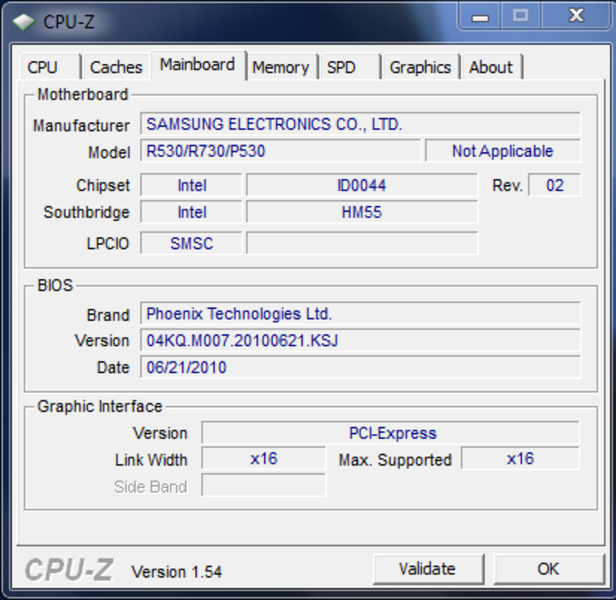This screenshot has width=616, height=600.
Task: Click the chipset ID0044 field
Action: tap(362, 185)
